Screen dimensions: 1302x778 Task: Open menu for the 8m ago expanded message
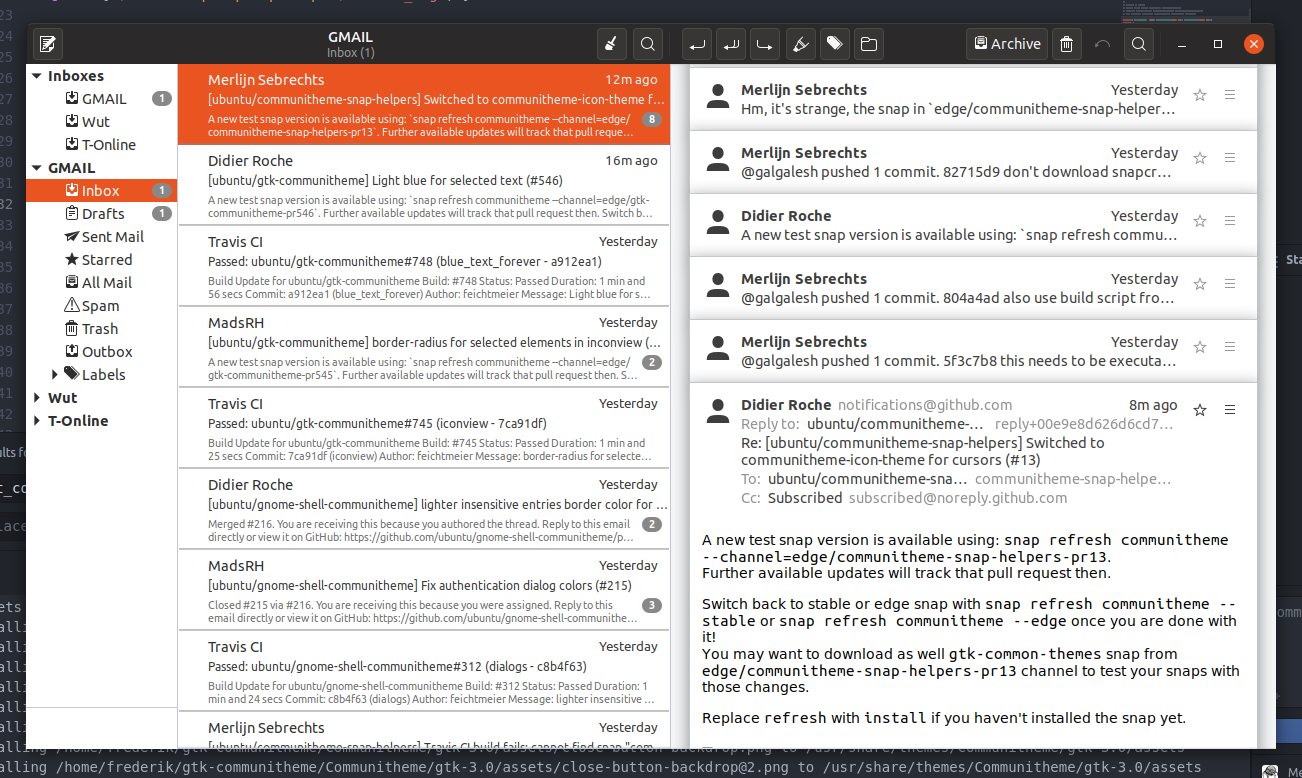[1230, 410]
